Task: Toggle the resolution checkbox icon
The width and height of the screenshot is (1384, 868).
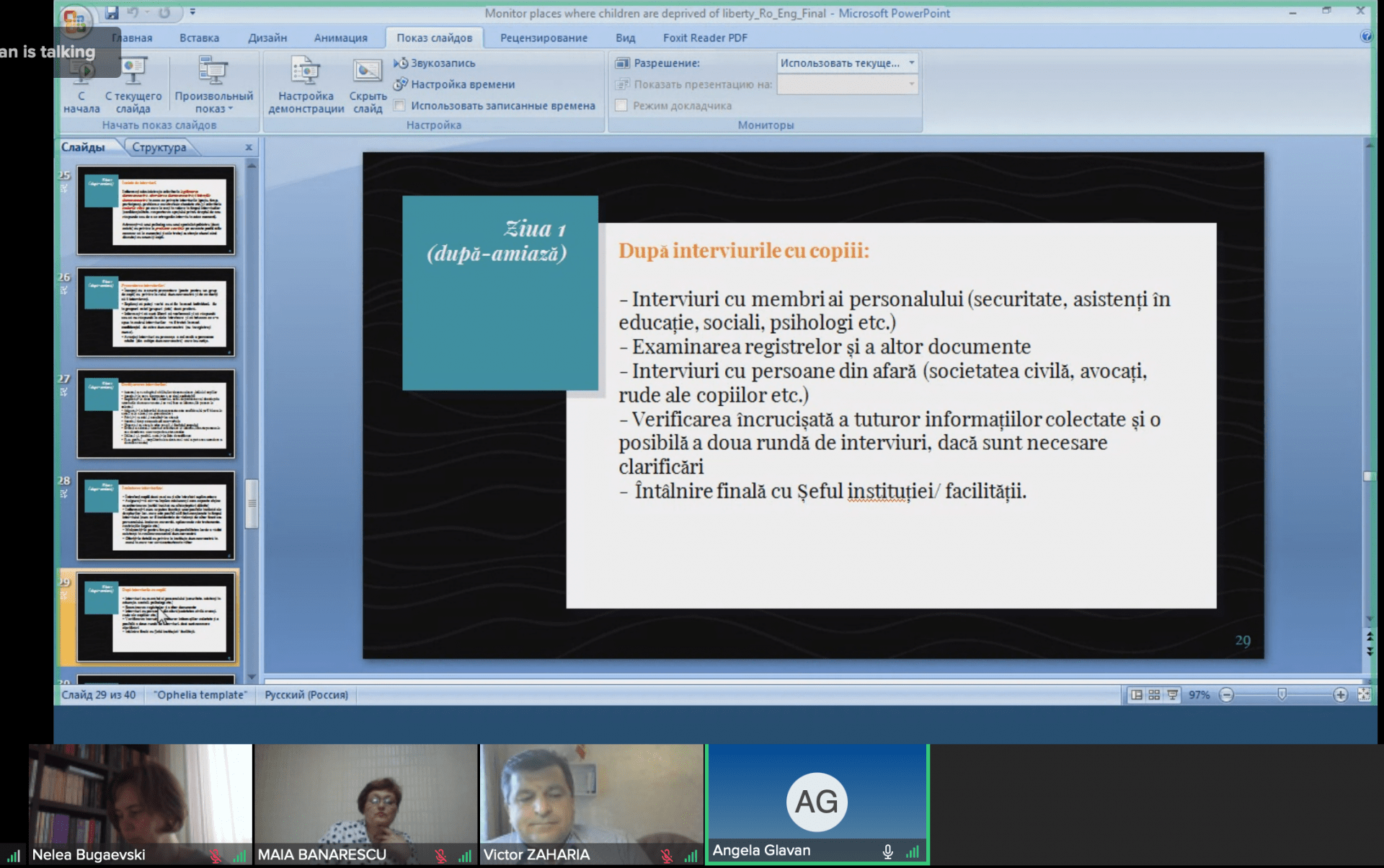Action: point(621,63)
